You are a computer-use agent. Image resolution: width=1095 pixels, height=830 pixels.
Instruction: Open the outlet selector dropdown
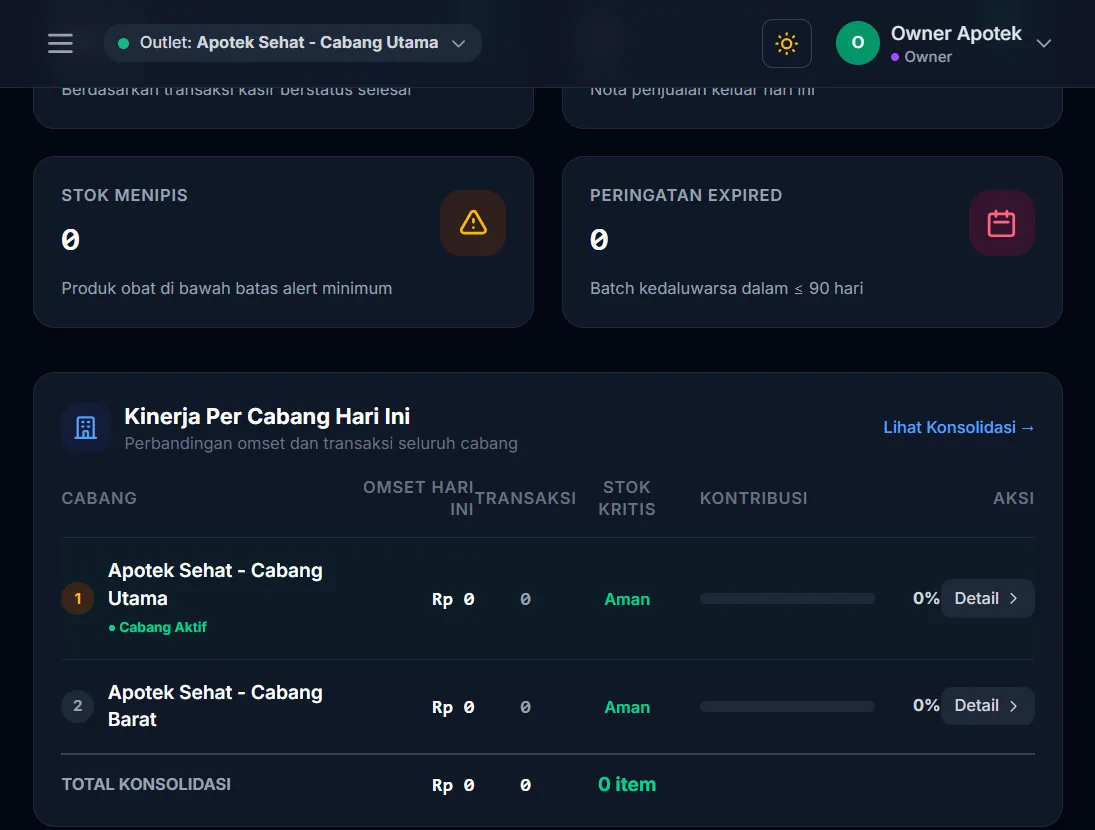click(293, 43)
